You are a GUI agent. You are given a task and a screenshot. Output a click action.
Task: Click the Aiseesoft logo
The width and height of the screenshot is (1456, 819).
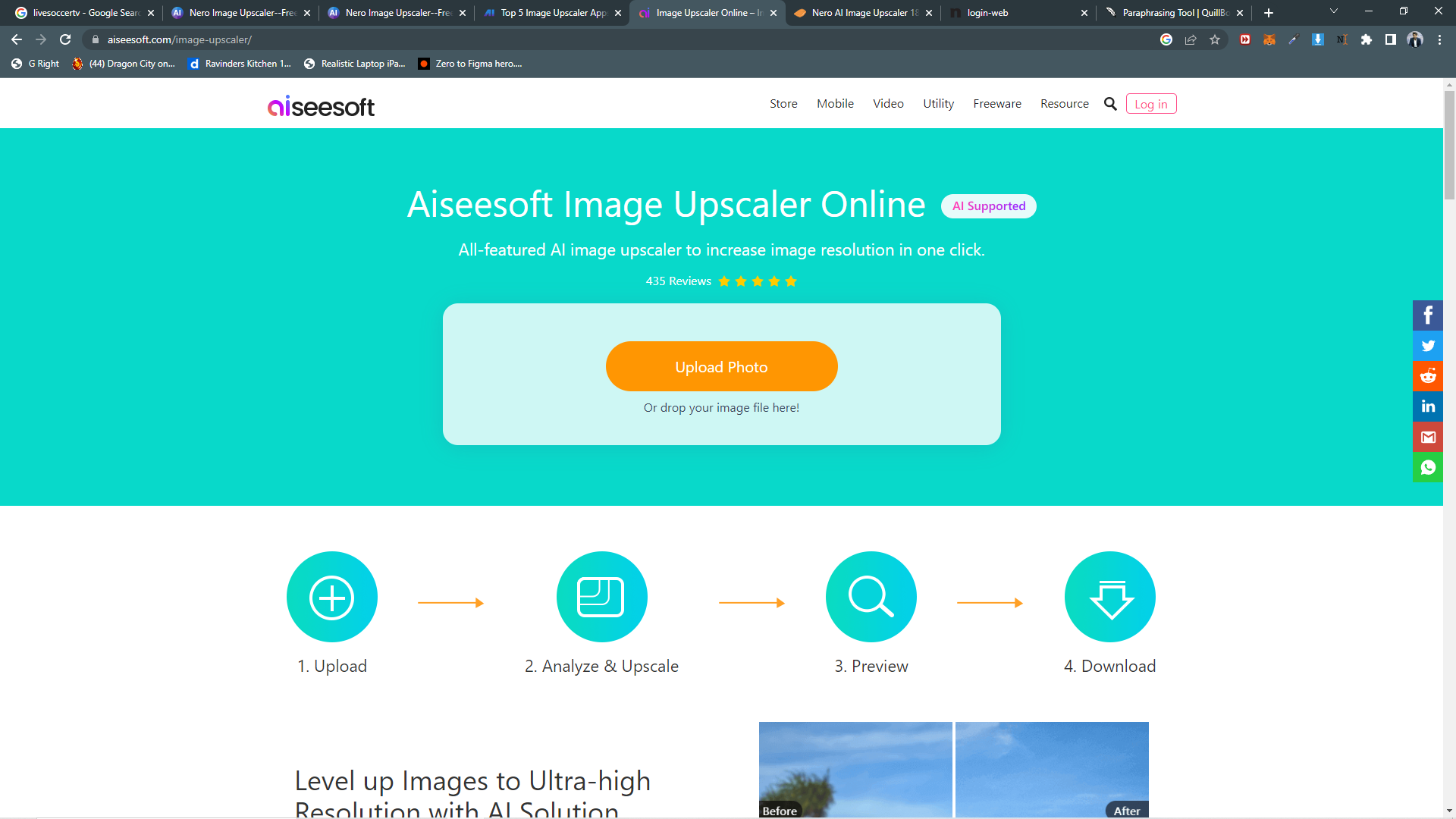[x=321, y=107]
